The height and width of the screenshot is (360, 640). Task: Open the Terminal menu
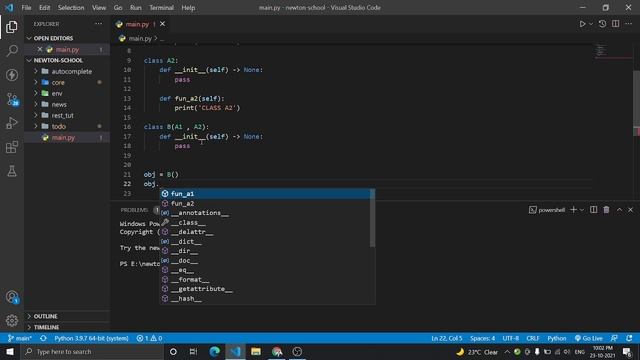[161, 8]
